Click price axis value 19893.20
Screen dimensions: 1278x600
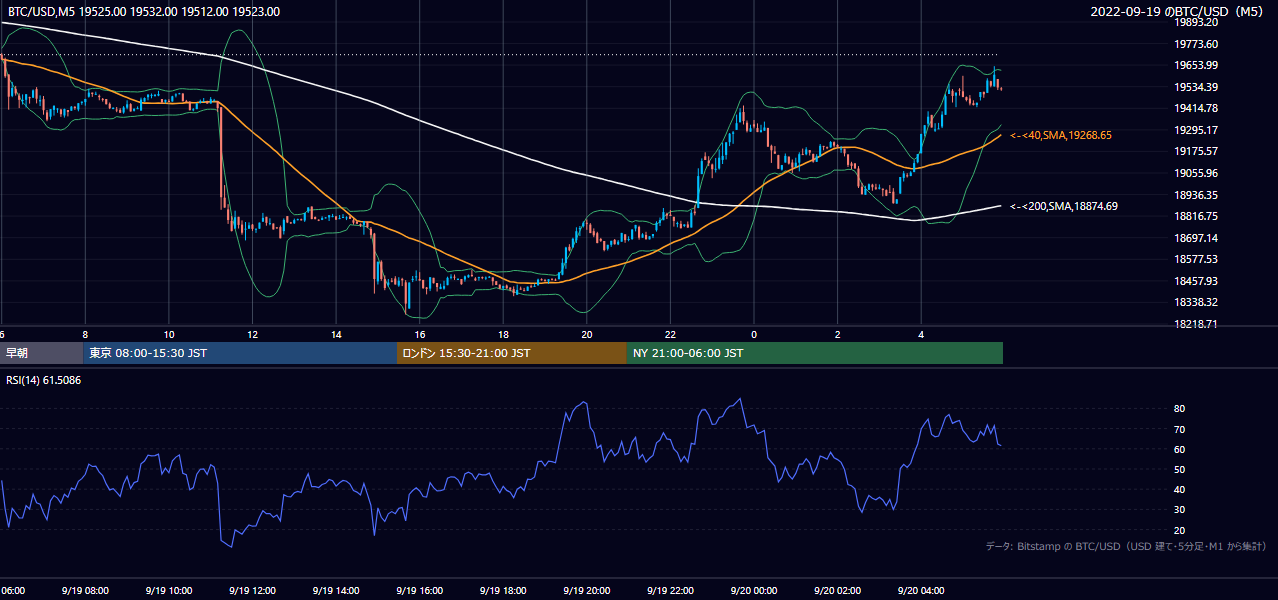1197,22
